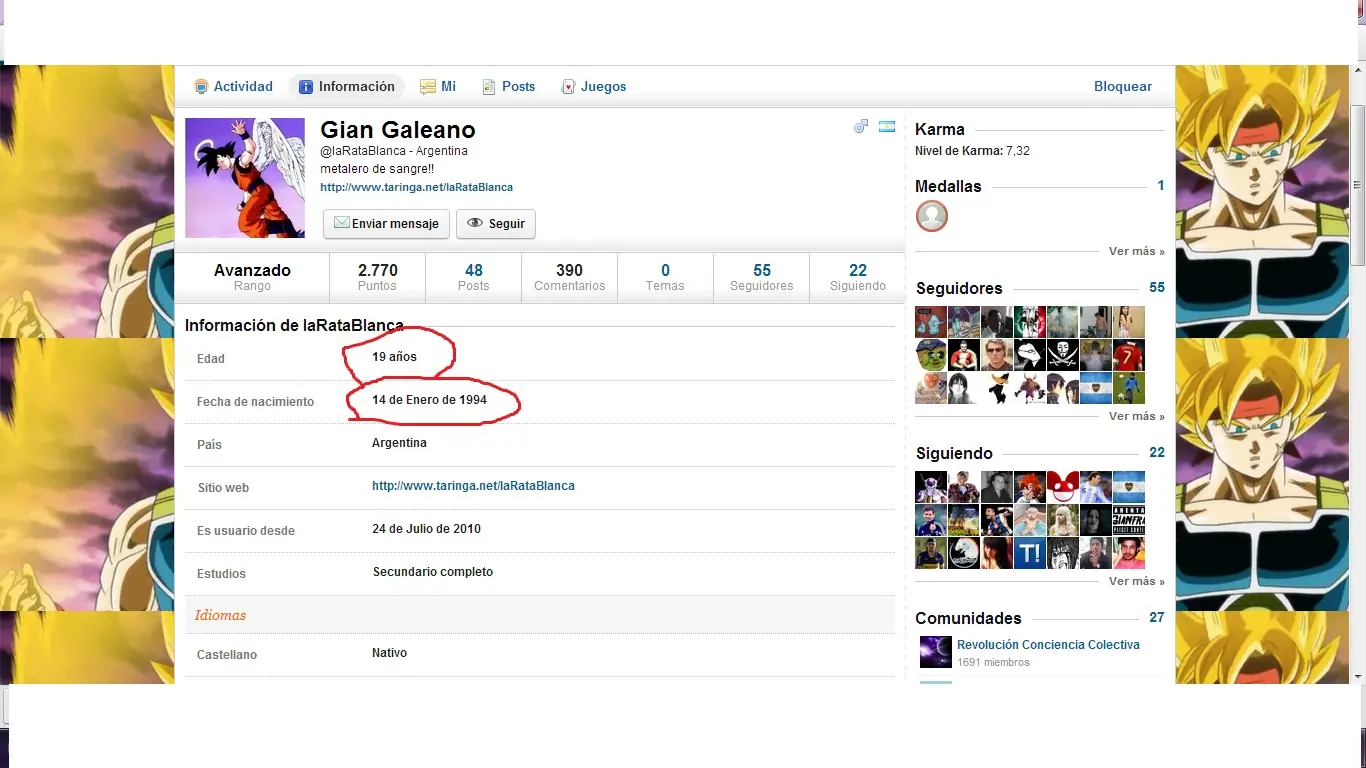Screen dimensions: 1366x768
Task: Open the 55 Seguidores stat
Action: (x=762, y=277)
